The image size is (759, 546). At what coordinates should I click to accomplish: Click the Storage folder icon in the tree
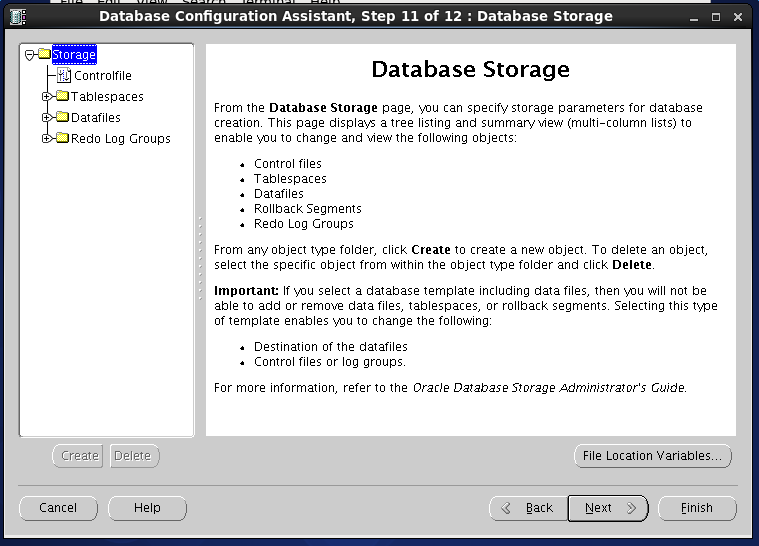pos(44,54)
